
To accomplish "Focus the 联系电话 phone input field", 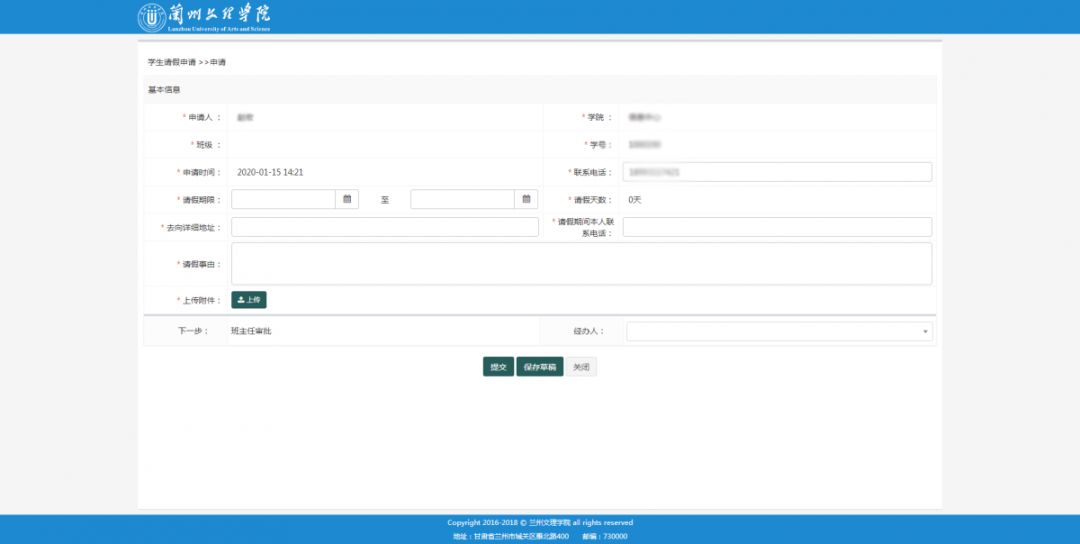I will pos(777,172).
